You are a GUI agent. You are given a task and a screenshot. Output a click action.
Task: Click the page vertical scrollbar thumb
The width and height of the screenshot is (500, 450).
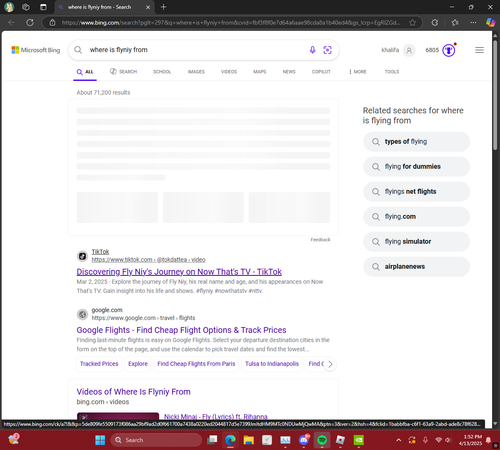click(x=495, y=95)
